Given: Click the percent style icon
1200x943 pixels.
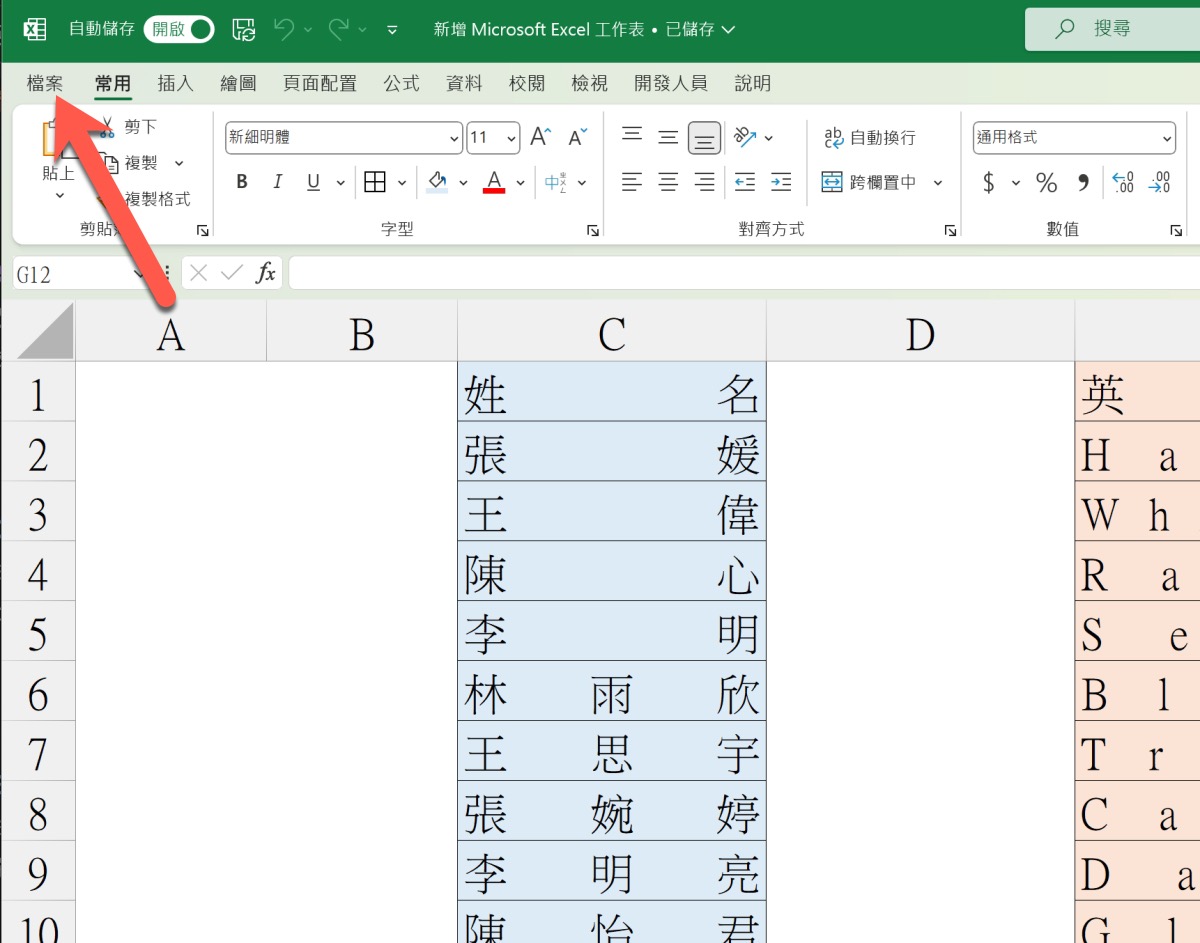Looking at the screenshot, I should [x=1046, y=182].
